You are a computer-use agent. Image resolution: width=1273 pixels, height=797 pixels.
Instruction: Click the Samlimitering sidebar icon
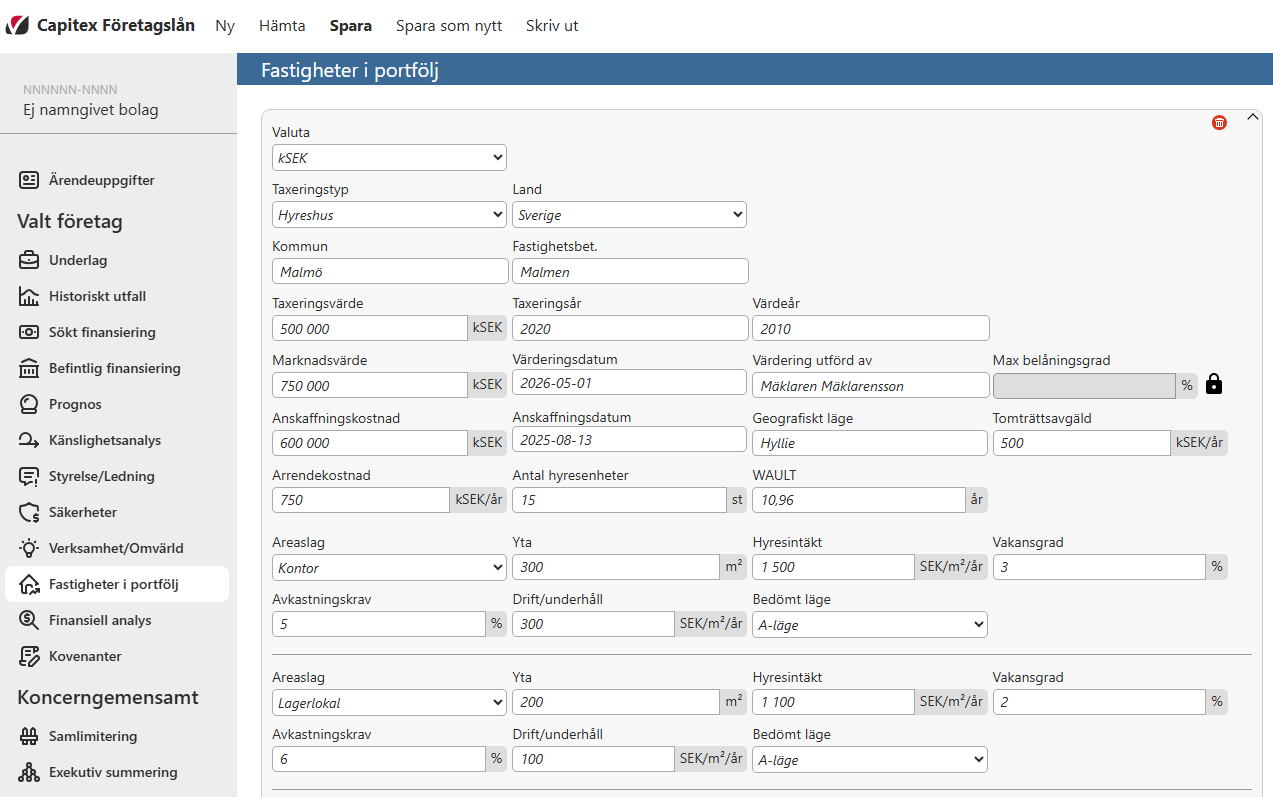click(29, 736)
